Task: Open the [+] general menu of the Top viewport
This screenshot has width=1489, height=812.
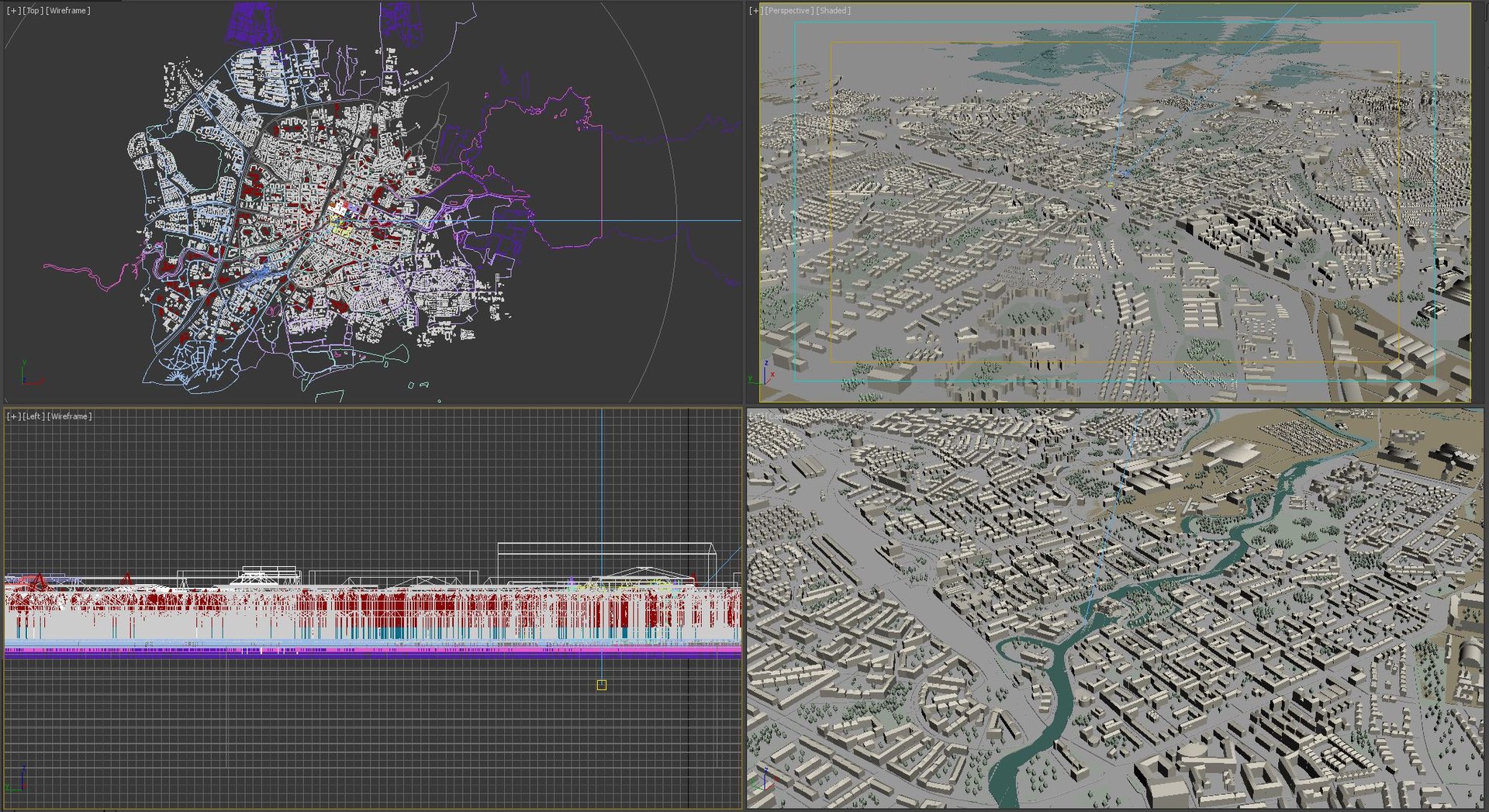Action: [x=14, y=11]
